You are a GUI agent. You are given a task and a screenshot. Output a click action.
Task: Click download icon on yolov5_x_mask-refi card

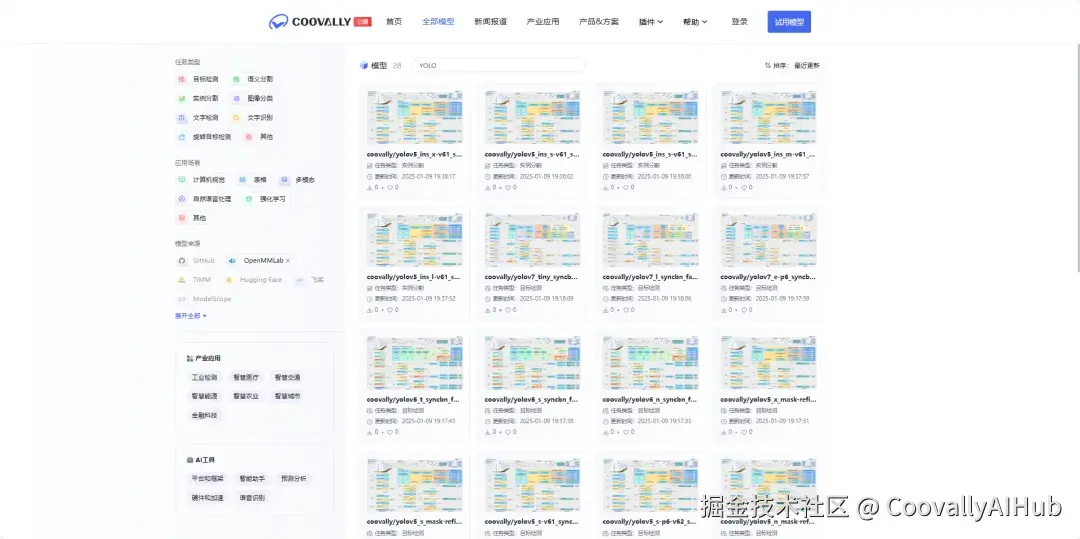coord(724,432)
